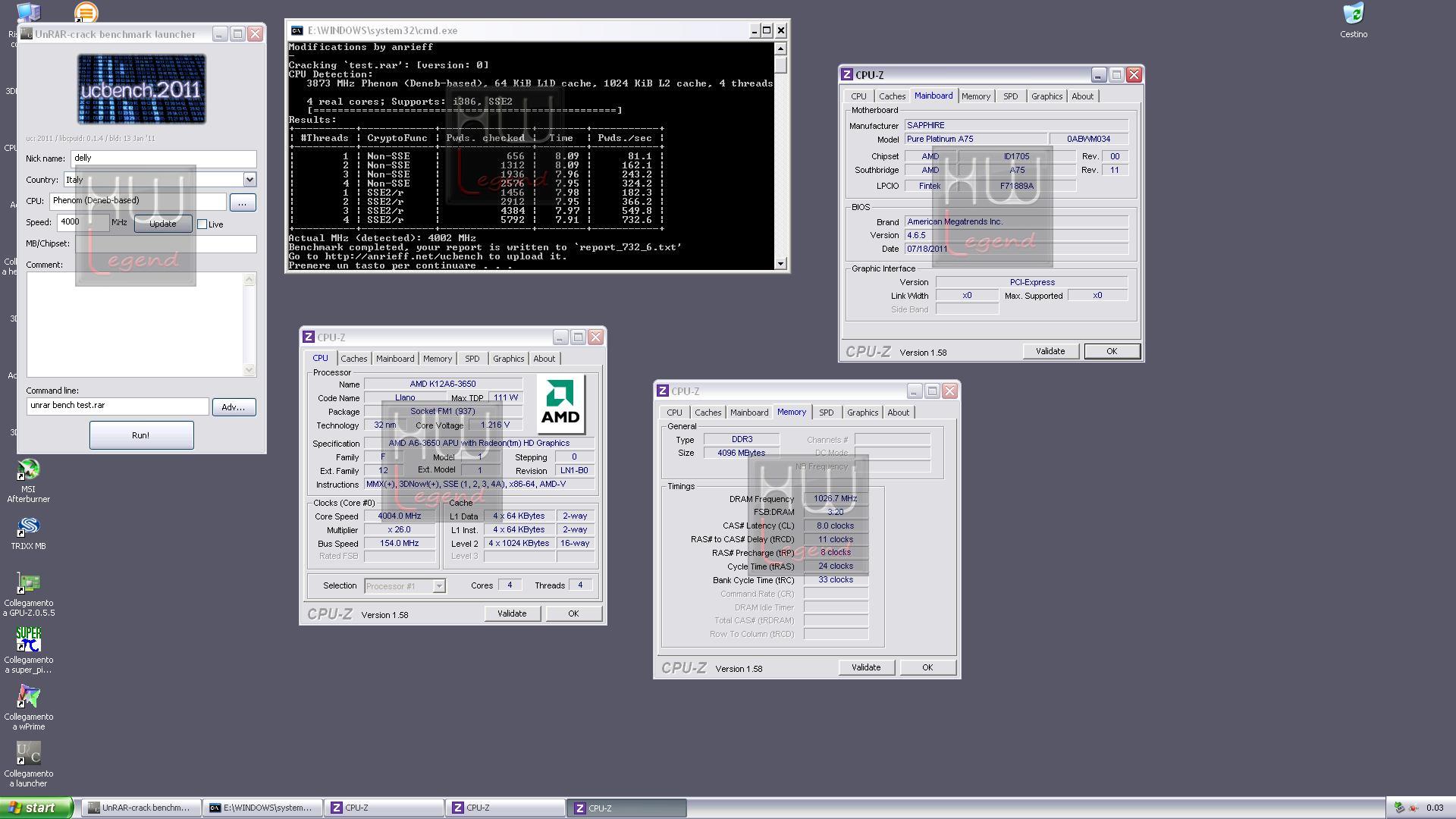
Task: Select E:\WINDOWS\system cmd taskbar button
Action: click(x=262, y=808)
